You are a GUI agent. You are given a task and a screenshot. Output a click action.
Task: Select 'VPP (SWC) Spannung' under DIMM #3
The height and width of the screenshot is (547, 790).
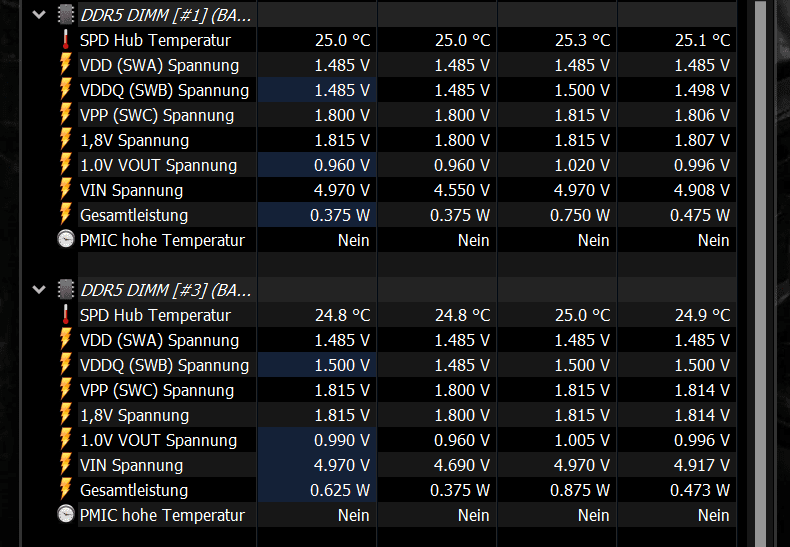click(x=157, y=390)
